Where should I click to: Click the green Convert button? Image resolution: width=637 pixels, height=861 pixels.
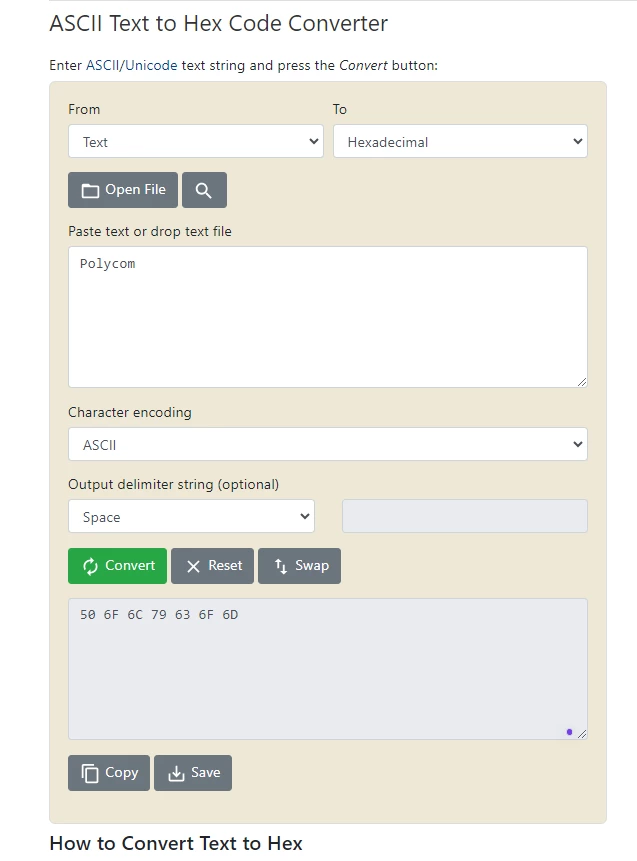118,566
